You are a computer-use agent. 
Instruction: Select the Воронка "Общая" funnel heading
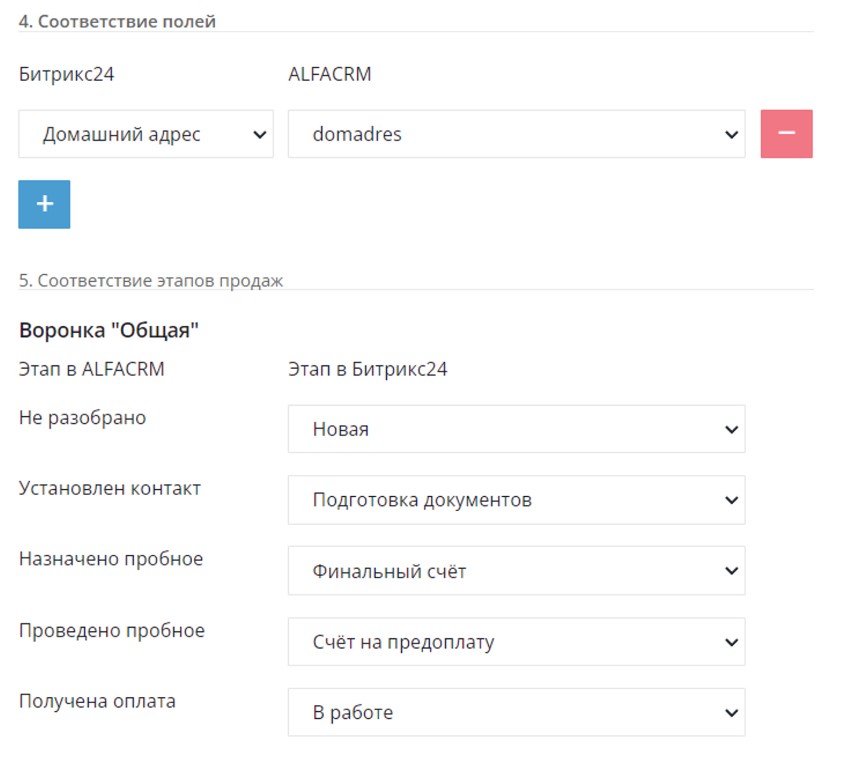click(x=109, y=330)
